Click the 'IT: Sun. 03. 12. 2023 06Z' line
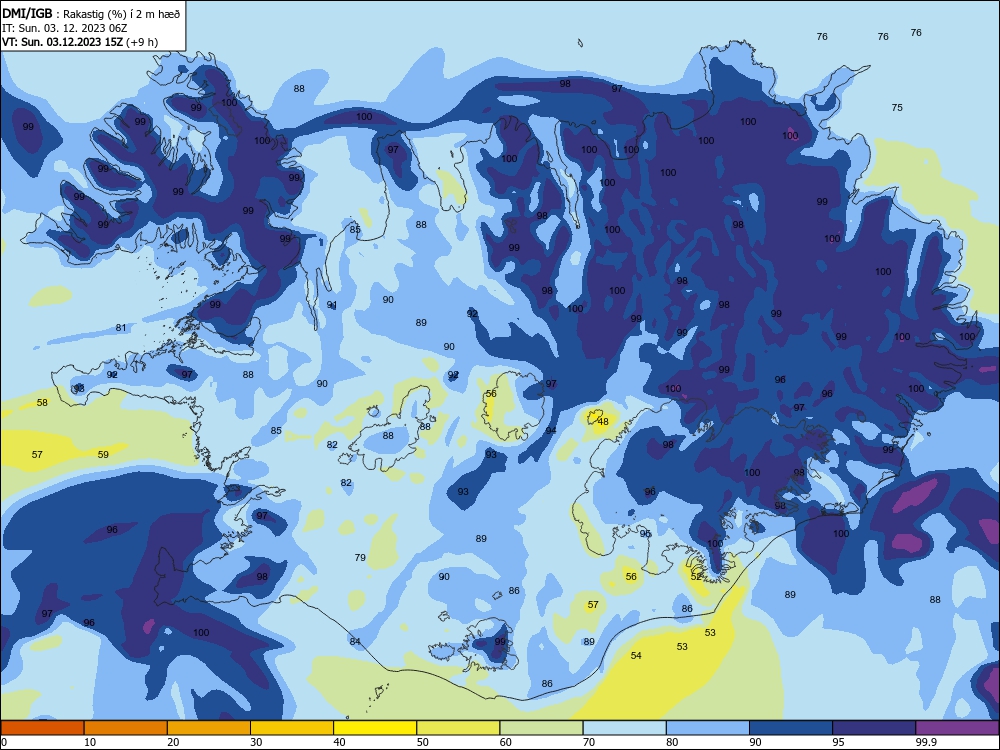 [64, 28]
